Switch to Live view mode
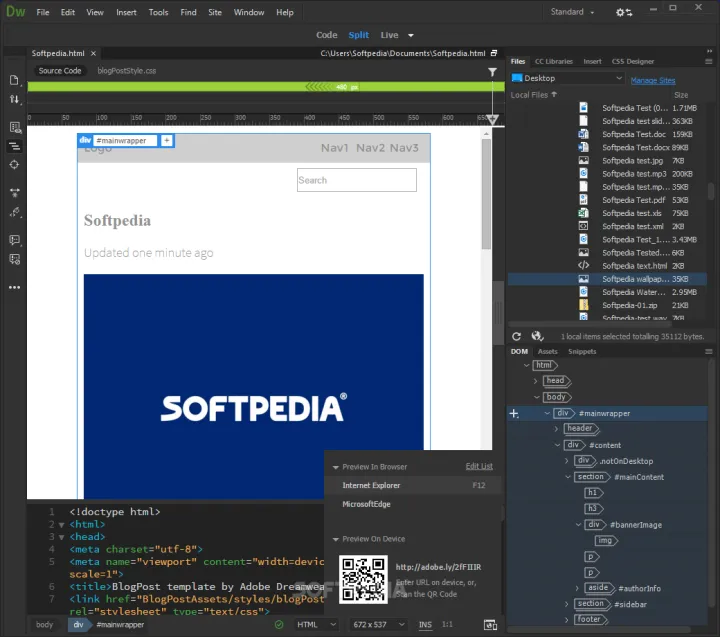Viewport: 720px width, 637px height. [390, 35]
